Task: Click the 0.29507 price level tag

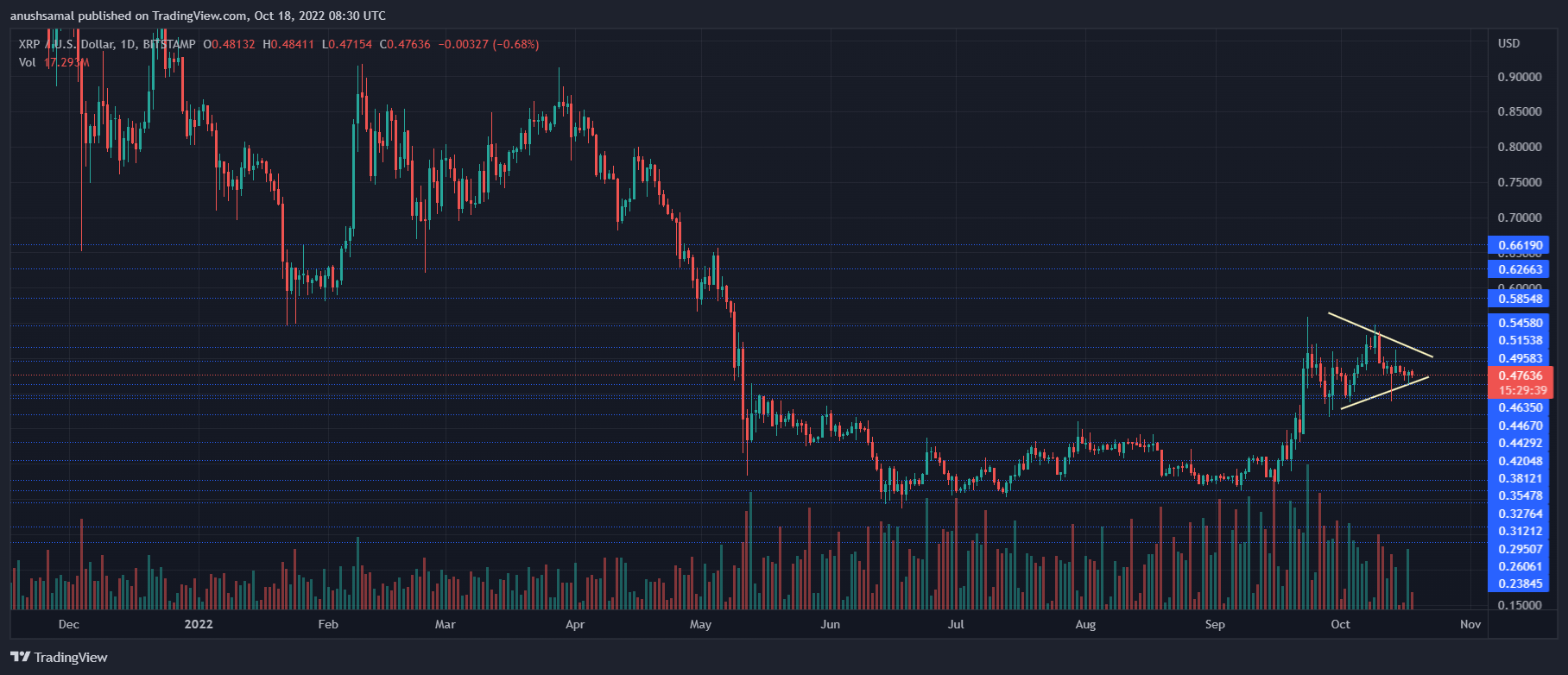Action: coord(1519,549)
